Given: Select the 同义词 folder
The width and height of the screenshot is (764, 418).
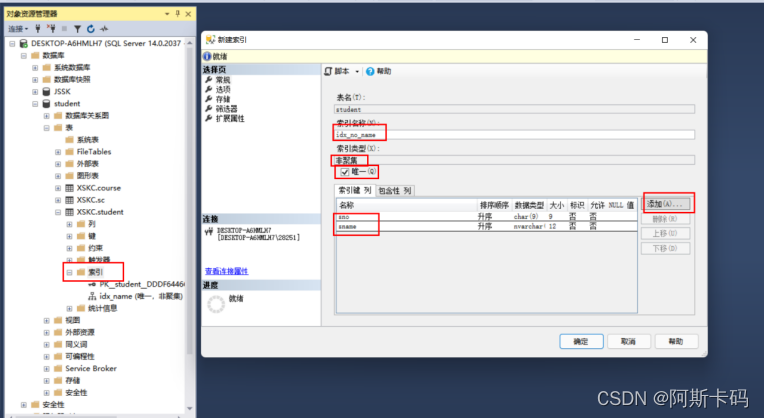Looking at the screenshot, I should tap(76, 344).
